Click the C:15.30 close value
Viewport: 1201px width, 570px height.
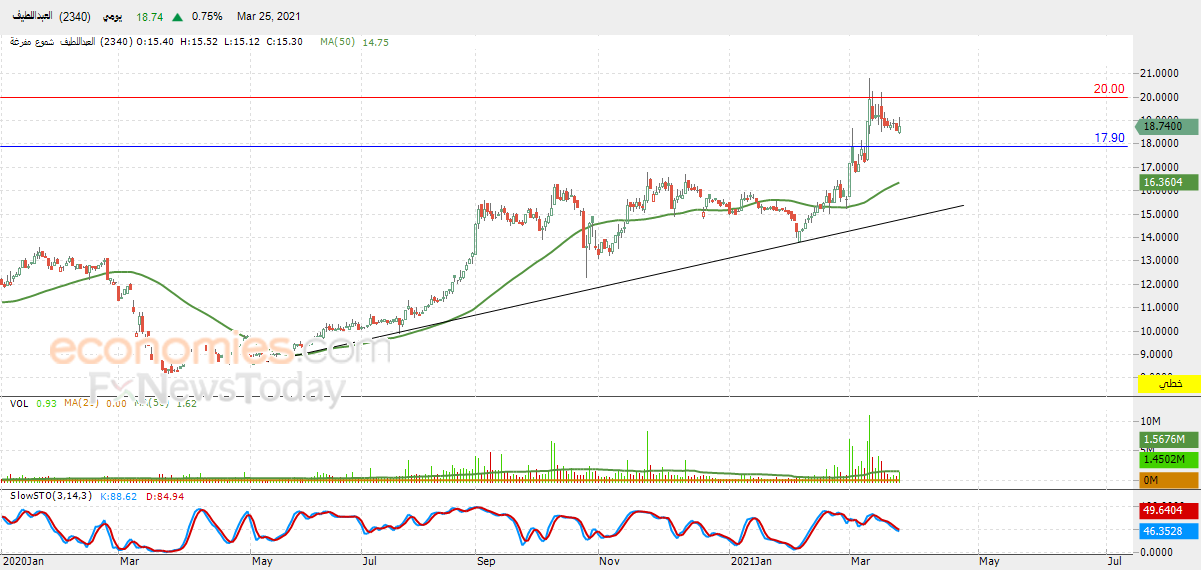click(286, 42)
